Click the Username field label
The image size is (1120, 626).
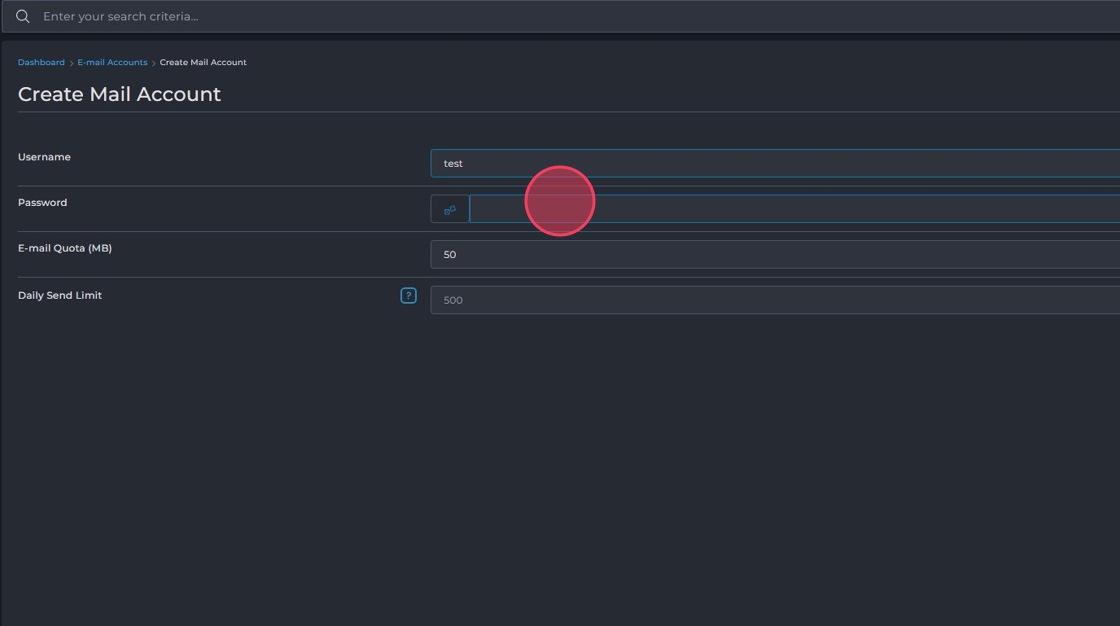[44, 157]
